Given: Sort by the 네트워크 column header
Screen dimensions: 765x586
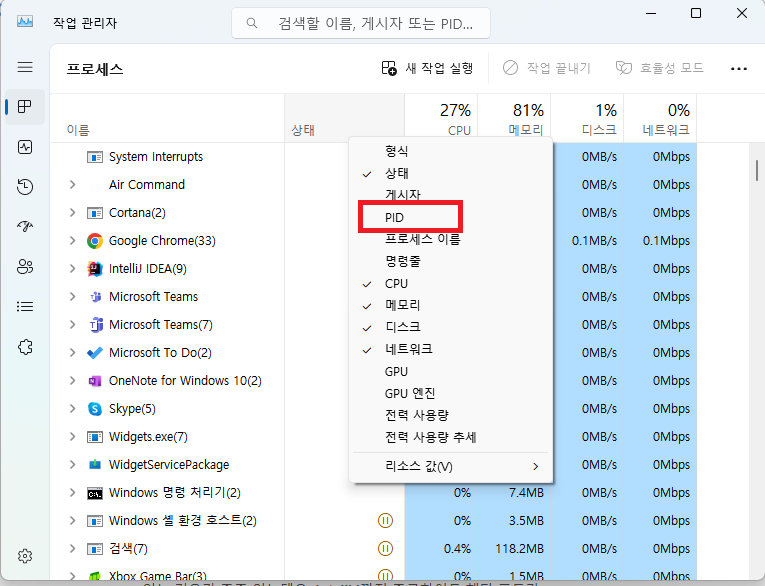Looking at the screenshot, I should [x=660, y=119].
